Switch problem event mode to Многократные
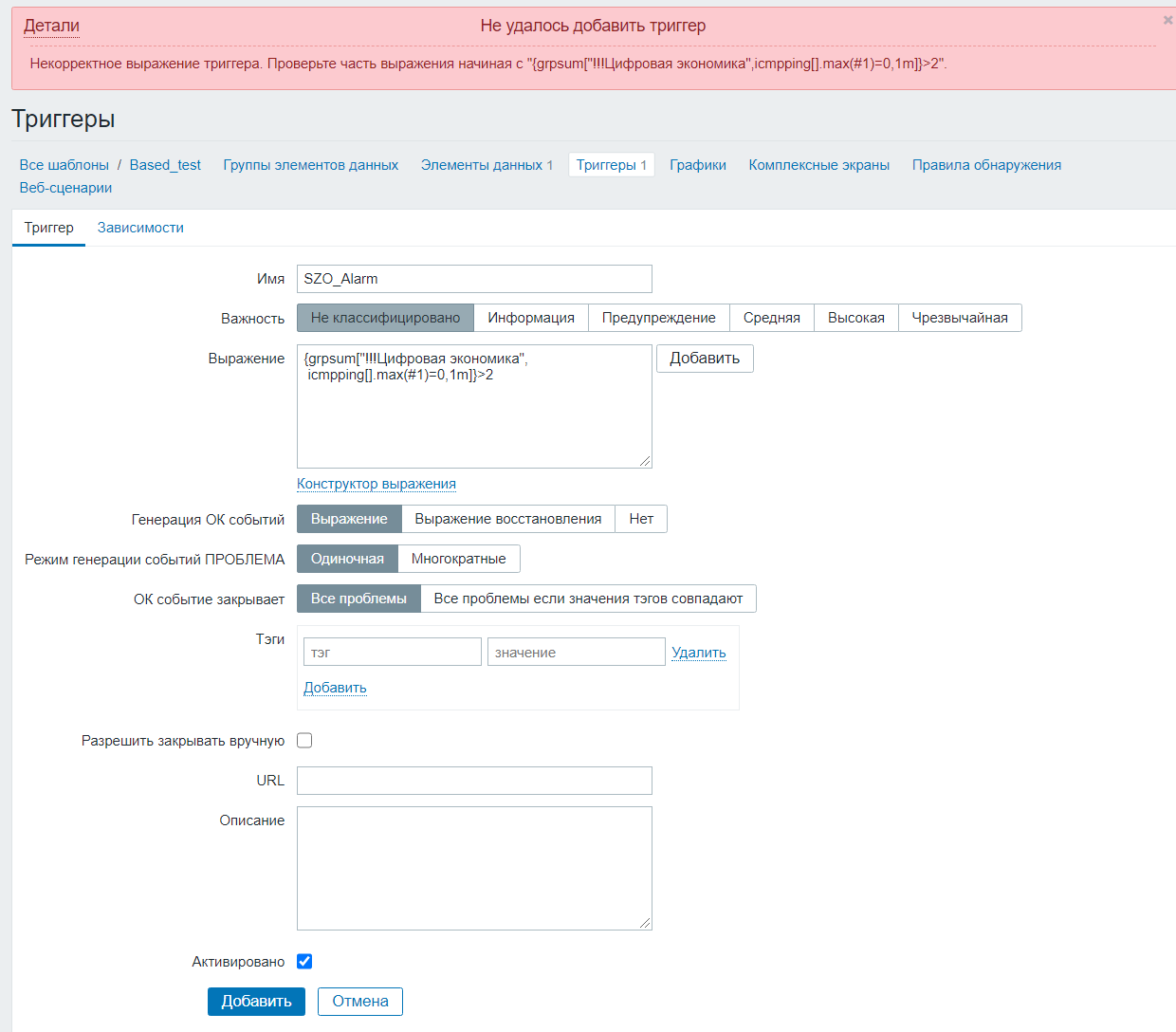This screenshot has width=1176, height=1032. (x=459, y=559)
